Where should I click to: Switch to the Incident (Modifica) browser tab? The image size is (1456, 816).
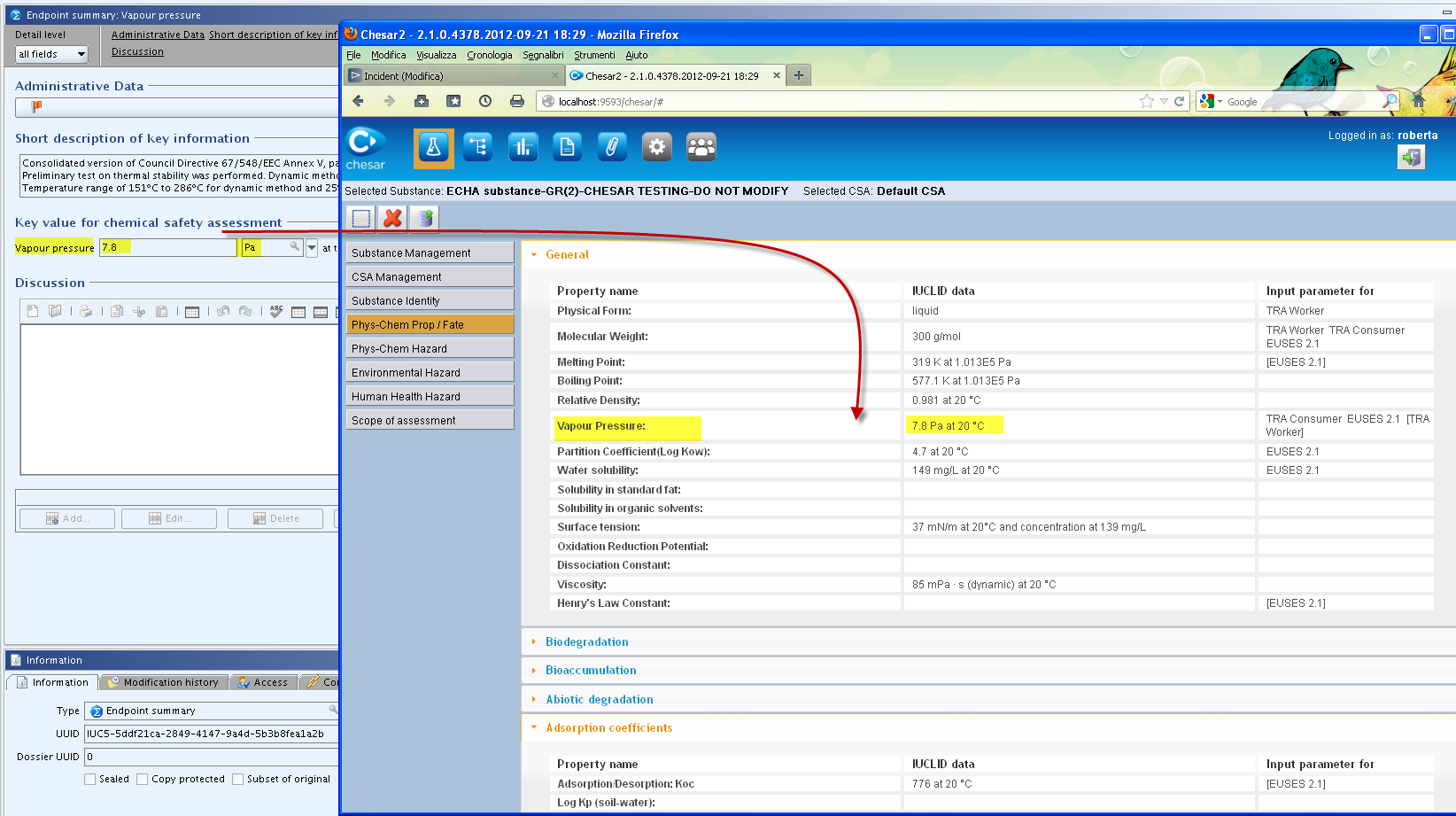(454, 76)
